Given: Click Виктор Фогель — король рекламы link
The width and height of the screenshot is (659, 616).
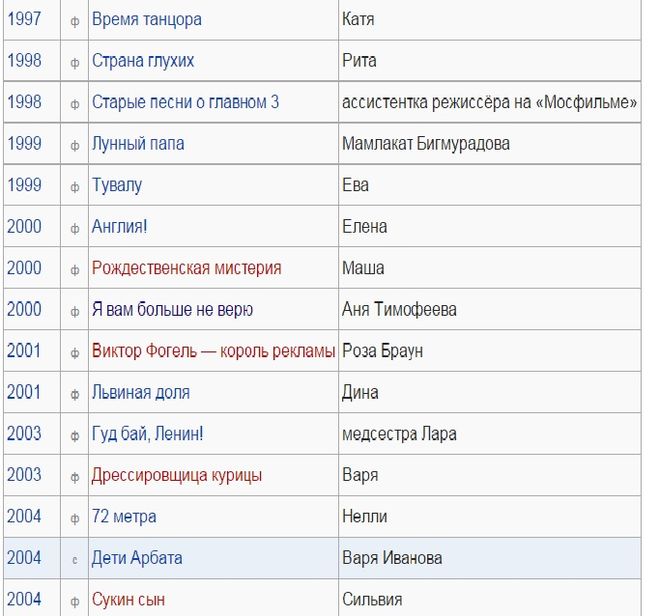Looking at the screenshot, I should point(214,351).
